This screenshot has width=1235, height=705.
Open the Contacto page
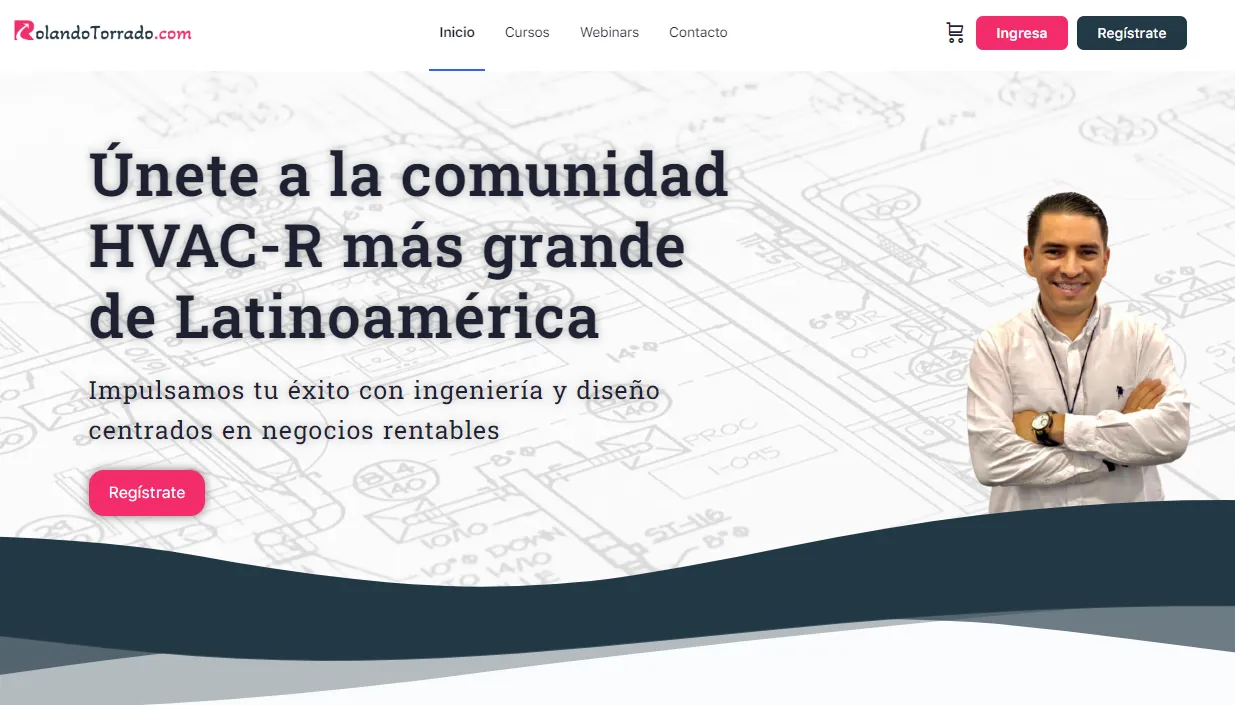pyautogui.click(x=698, y=32)
